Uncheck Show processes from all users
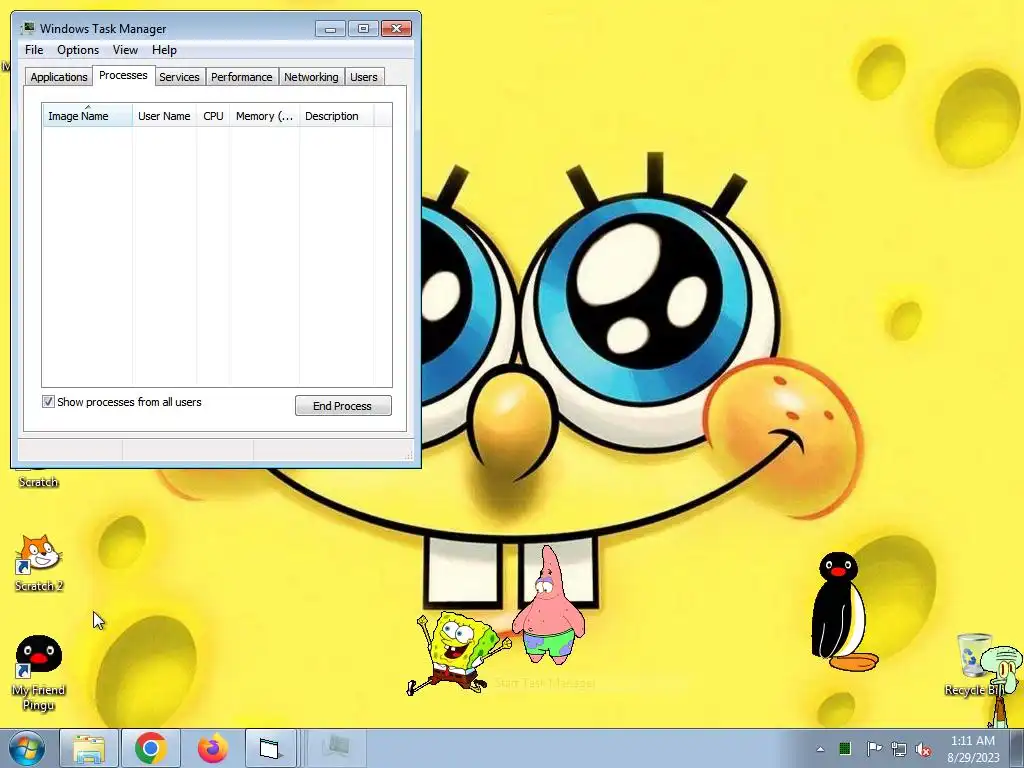Screen dimensions: 1024x768 click(x=48, y=402)
